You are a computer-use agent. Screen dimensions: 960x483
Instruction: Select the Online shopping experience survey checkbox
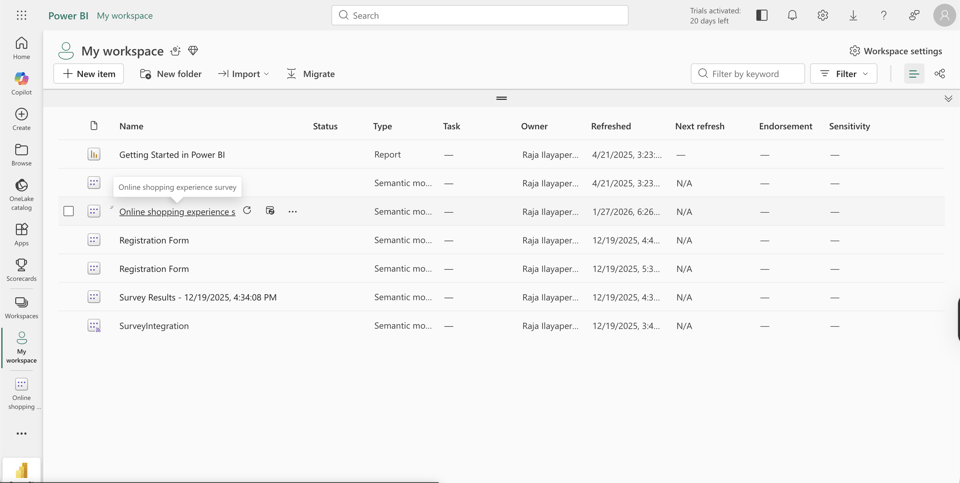click(x=69, y=211)
